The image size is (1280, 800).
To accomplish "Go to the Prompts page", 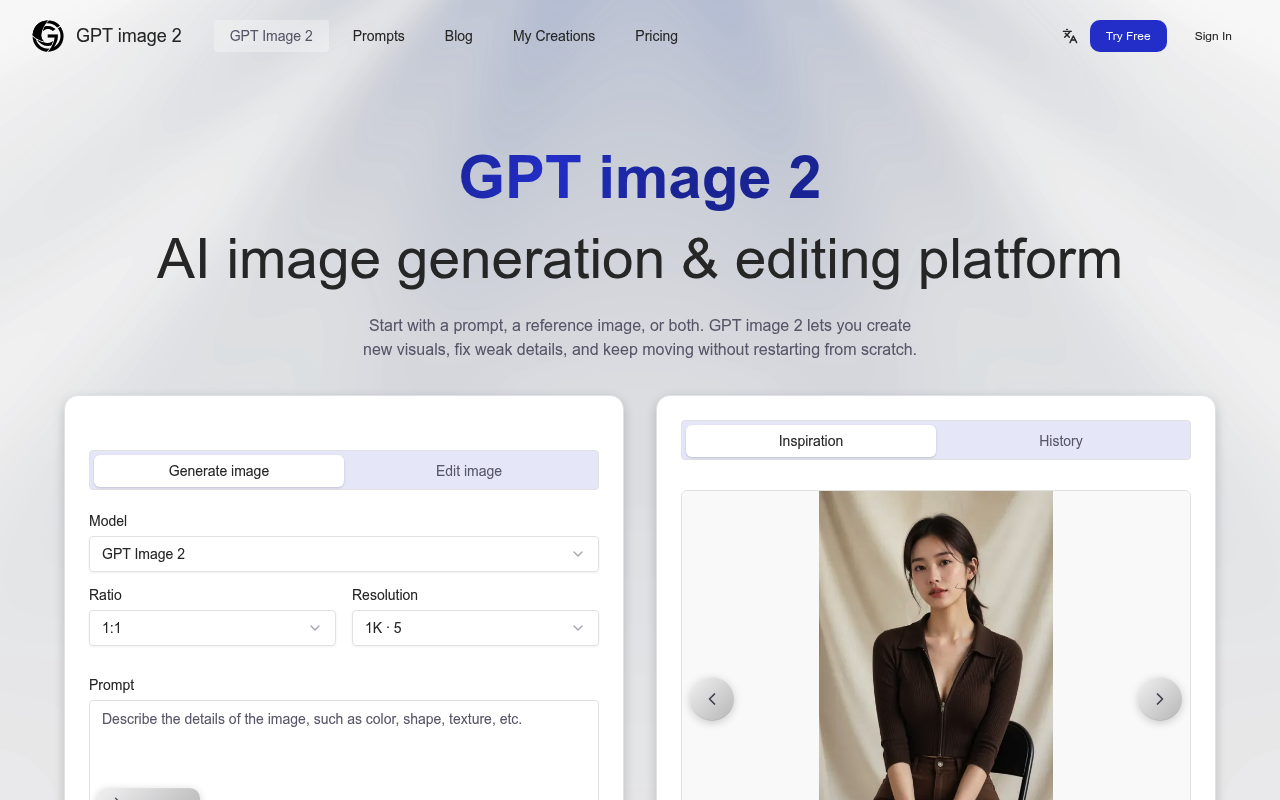I will (x=379, y=36).
